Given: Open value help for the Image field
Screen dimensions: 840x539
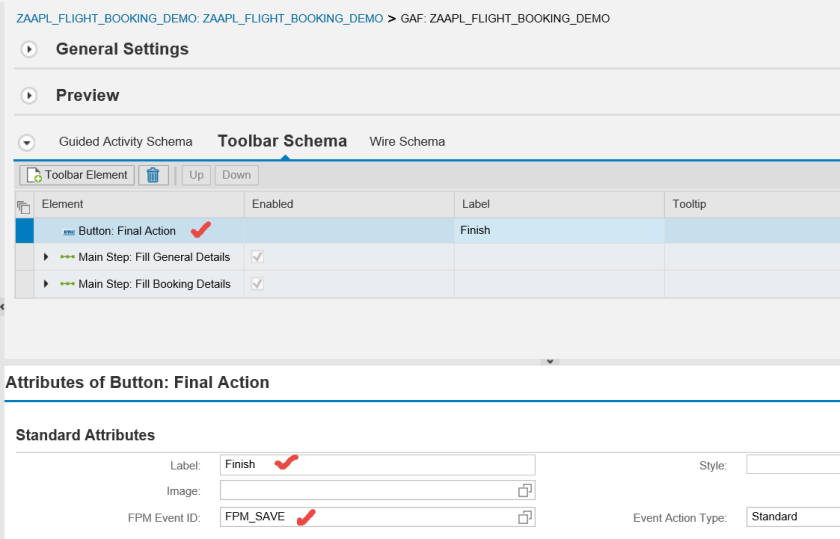Looking at the screenshot, I should click(525, 491).
